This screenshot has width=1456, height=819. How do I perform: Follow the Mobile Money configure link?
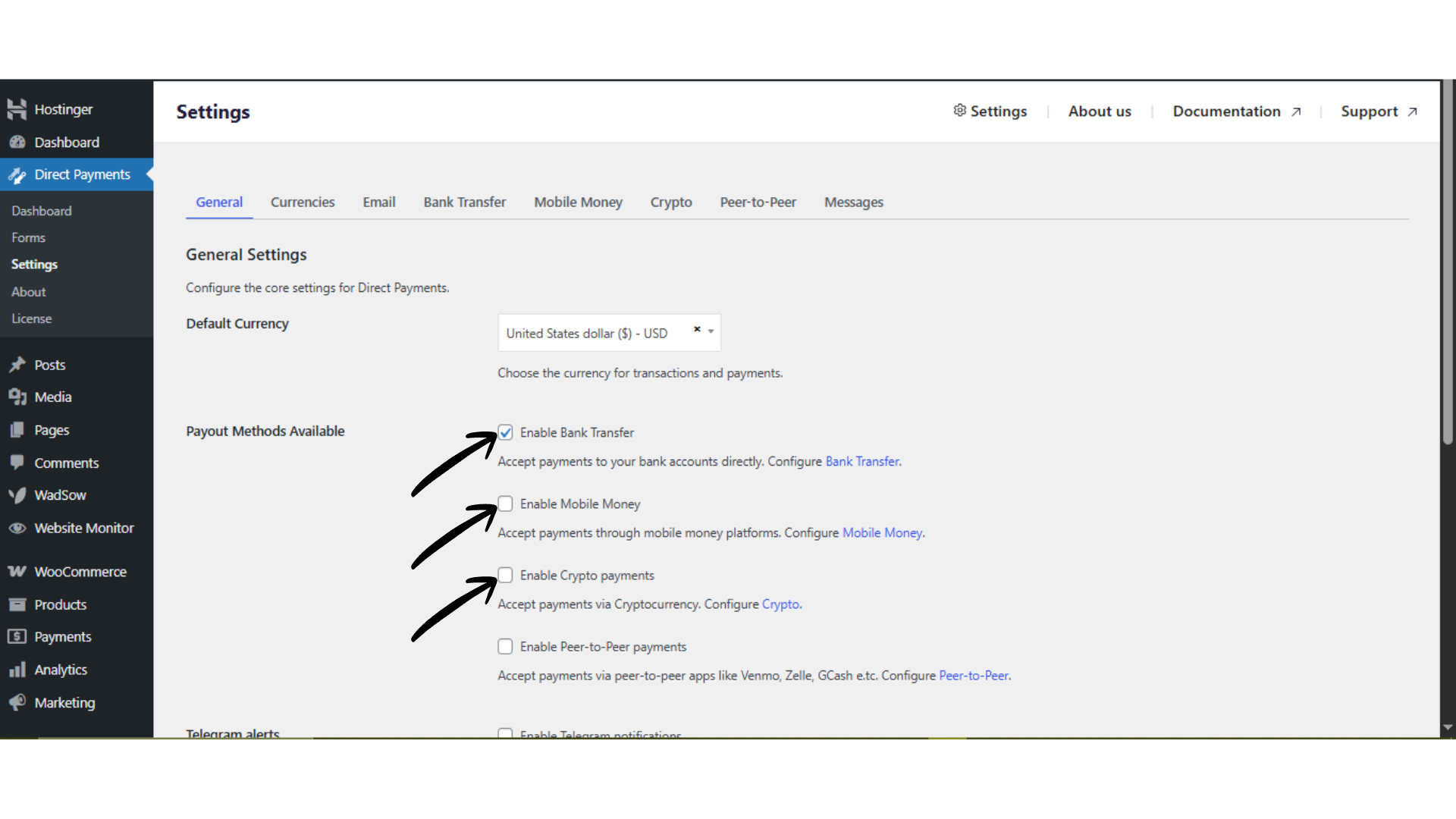[x=882, y=533]
